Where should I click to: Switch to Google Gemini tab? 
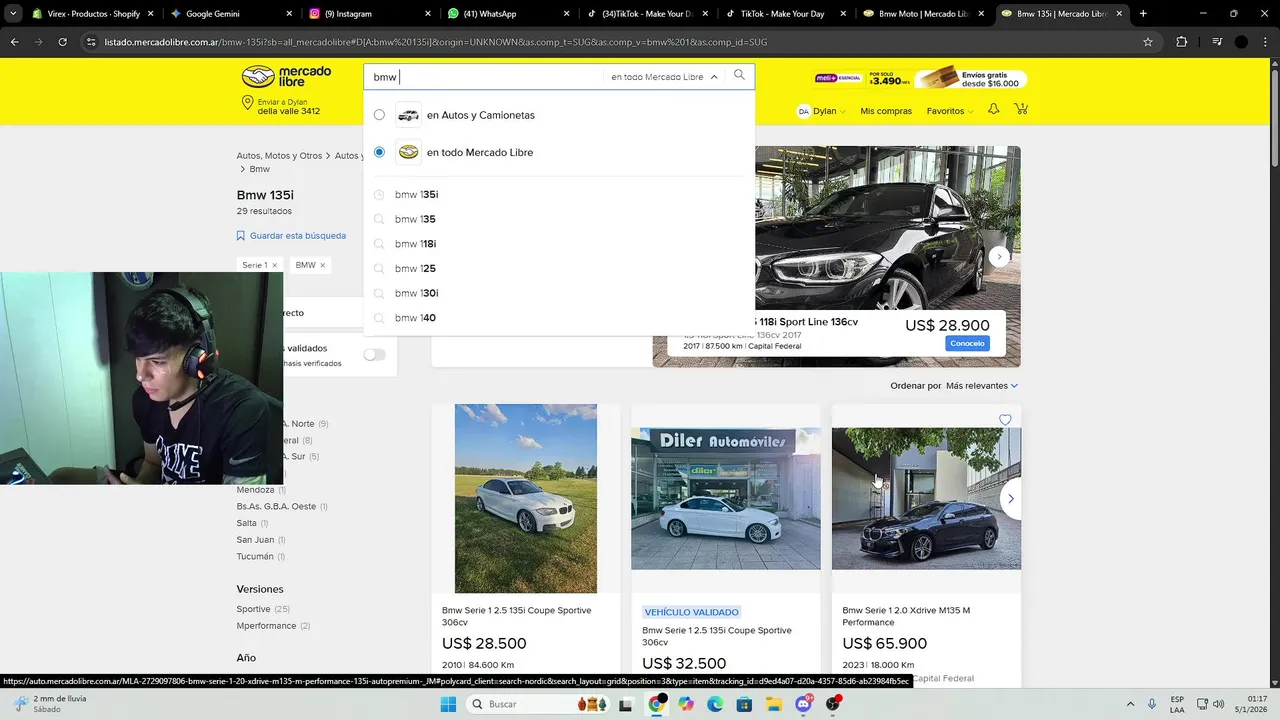pos(229,14)
